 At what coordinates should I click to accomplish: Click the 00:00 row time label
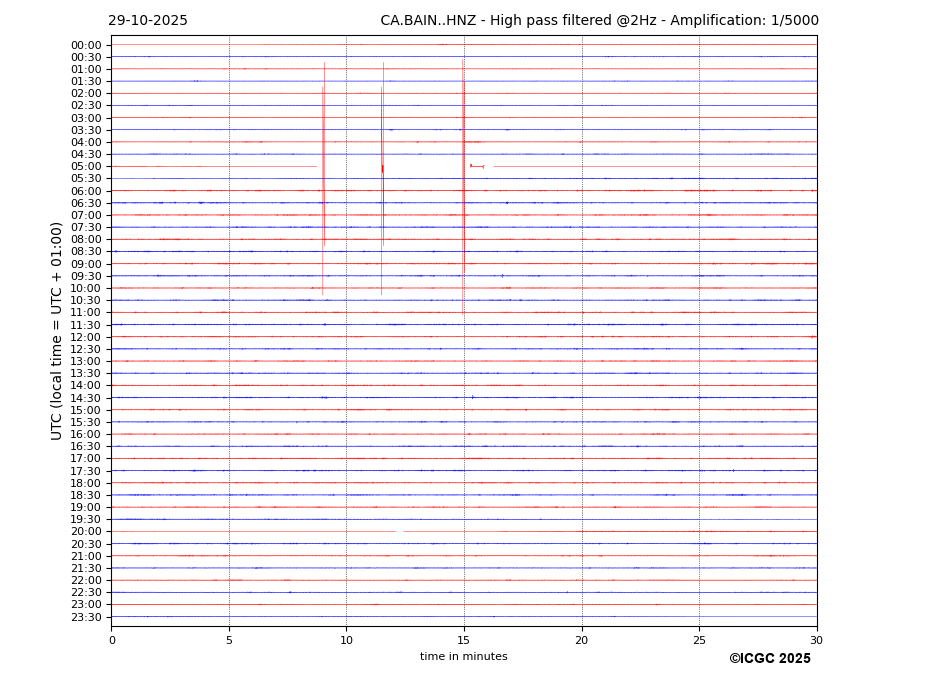[86, 45]
